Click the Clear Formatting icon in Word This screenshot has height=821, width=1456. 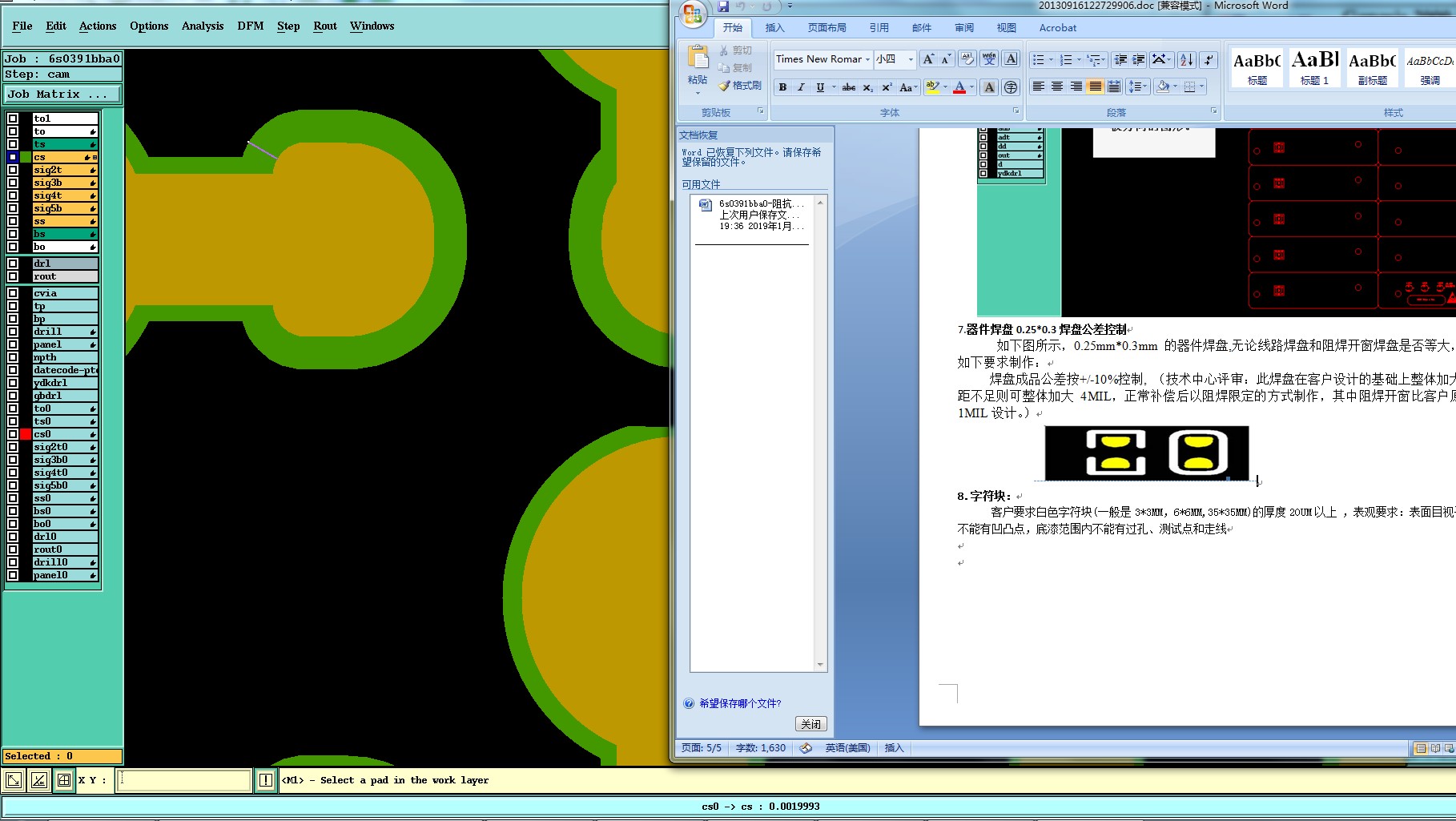pos(967,59)
